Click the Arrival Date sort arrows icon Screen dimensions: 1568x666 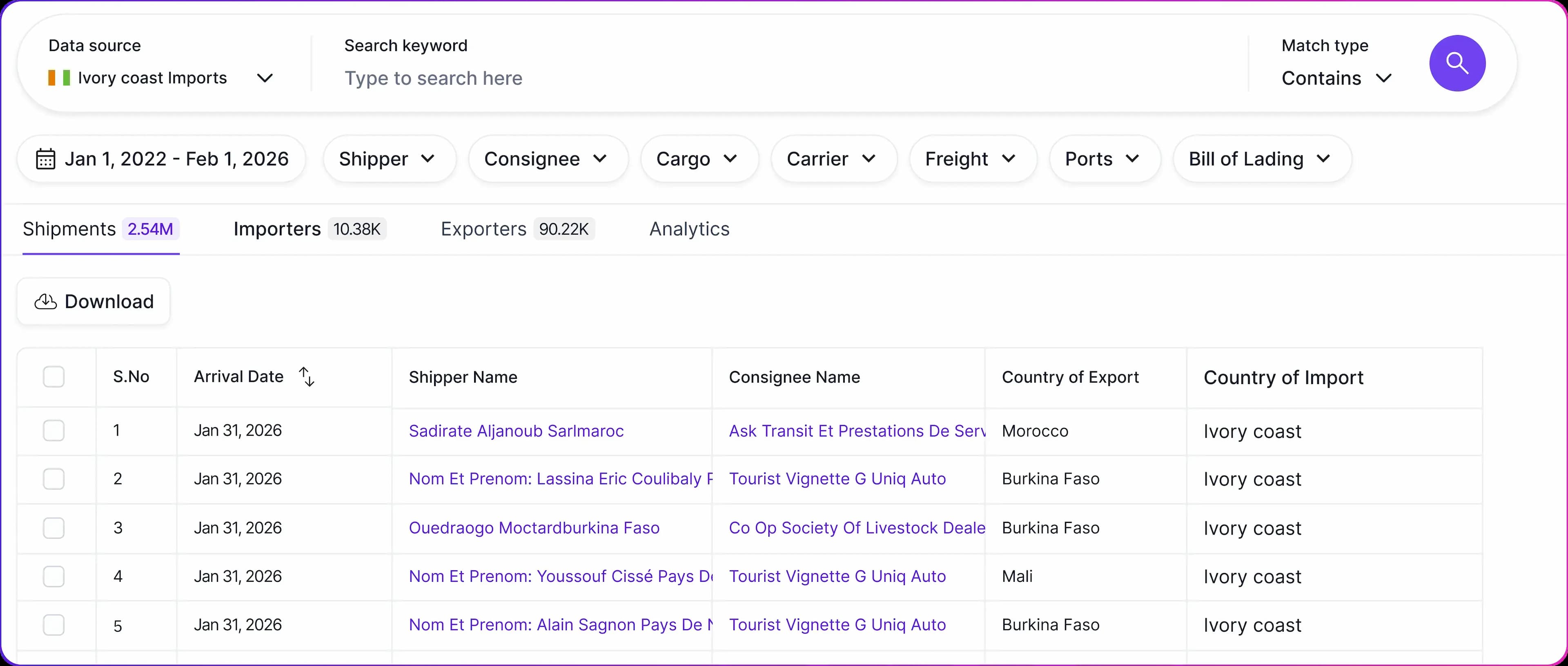click(x=307, y=377)
